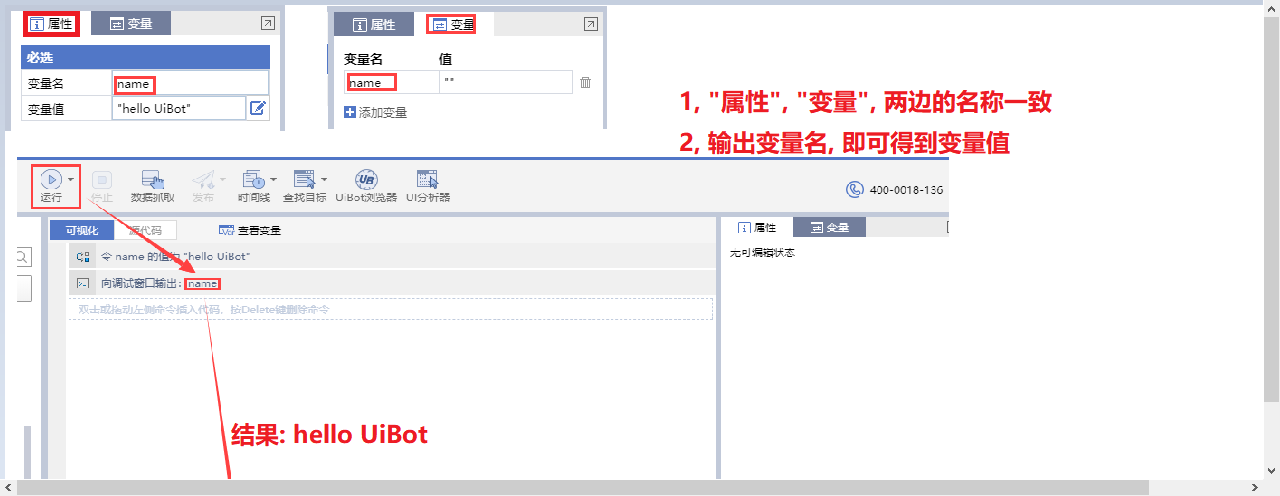Pop out the top-left properties panel
The image size is (1280, 496).
[267, 23]
